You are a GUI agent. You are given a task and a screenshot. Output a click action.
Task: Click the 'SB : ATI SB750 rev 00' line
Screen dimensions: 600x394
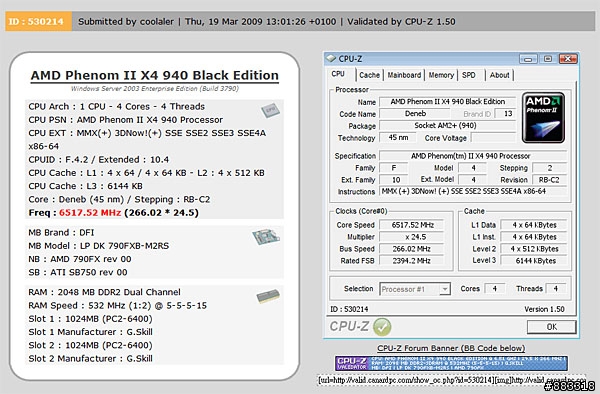pyautogui.click(x=78, y=272)
